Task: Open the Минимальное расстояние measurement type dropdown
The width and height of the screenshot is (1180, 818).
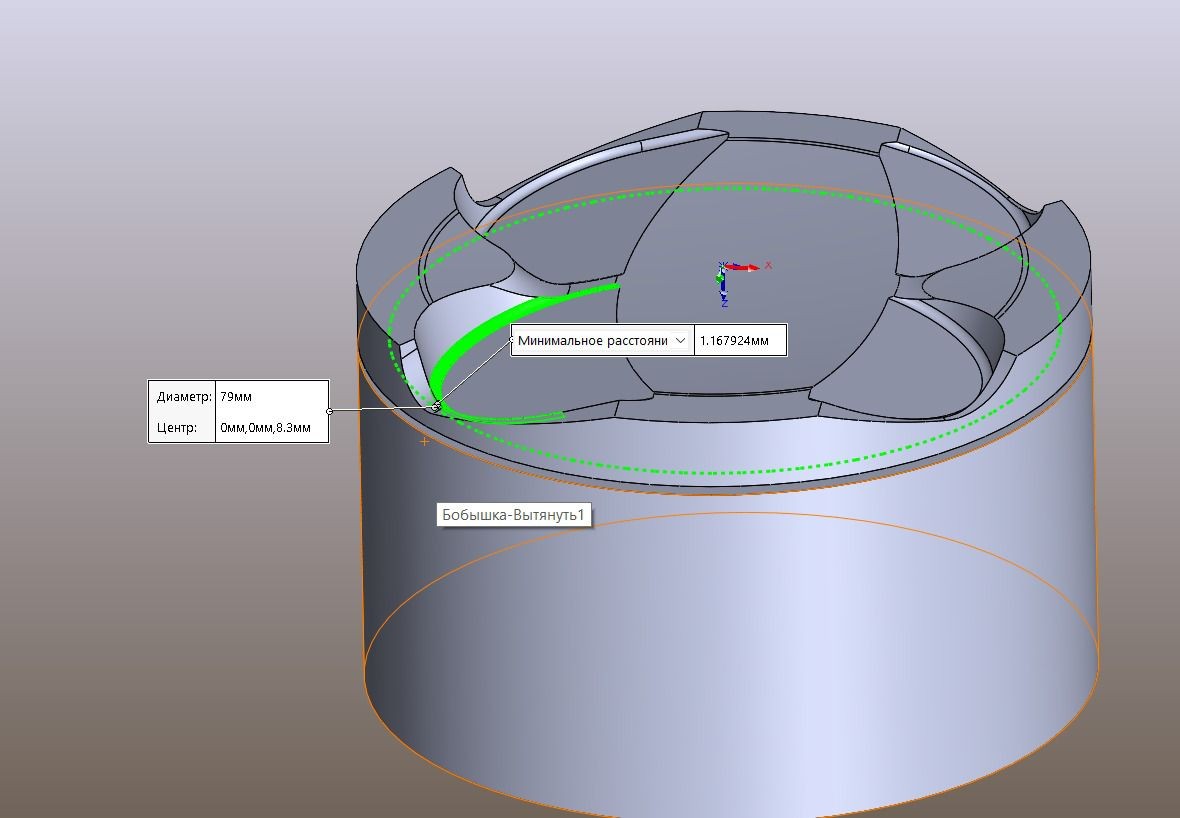Action: pyautogui.click(x=681, y=341)
